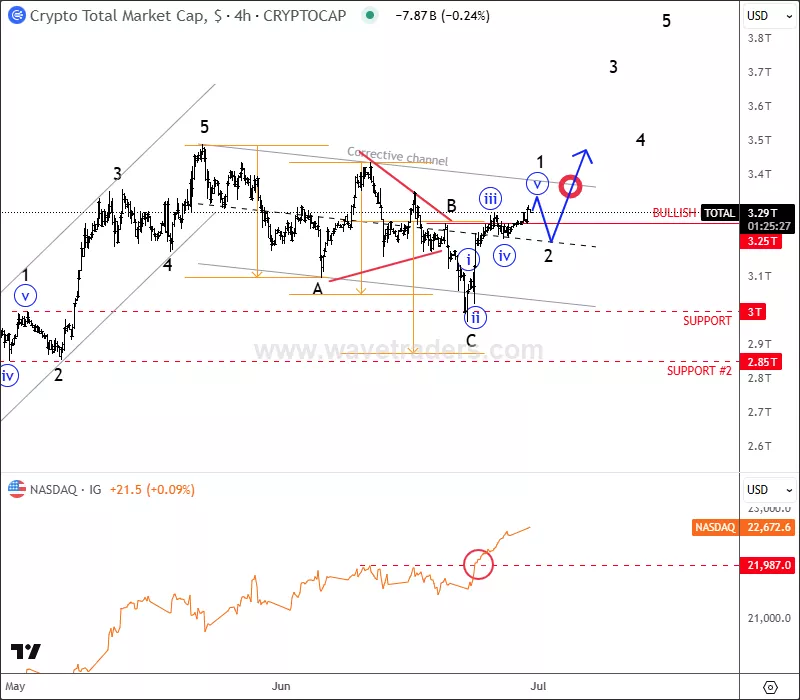Click the green market status dot
The height and width of the screenshot is (700, 800).
(371, 16)
